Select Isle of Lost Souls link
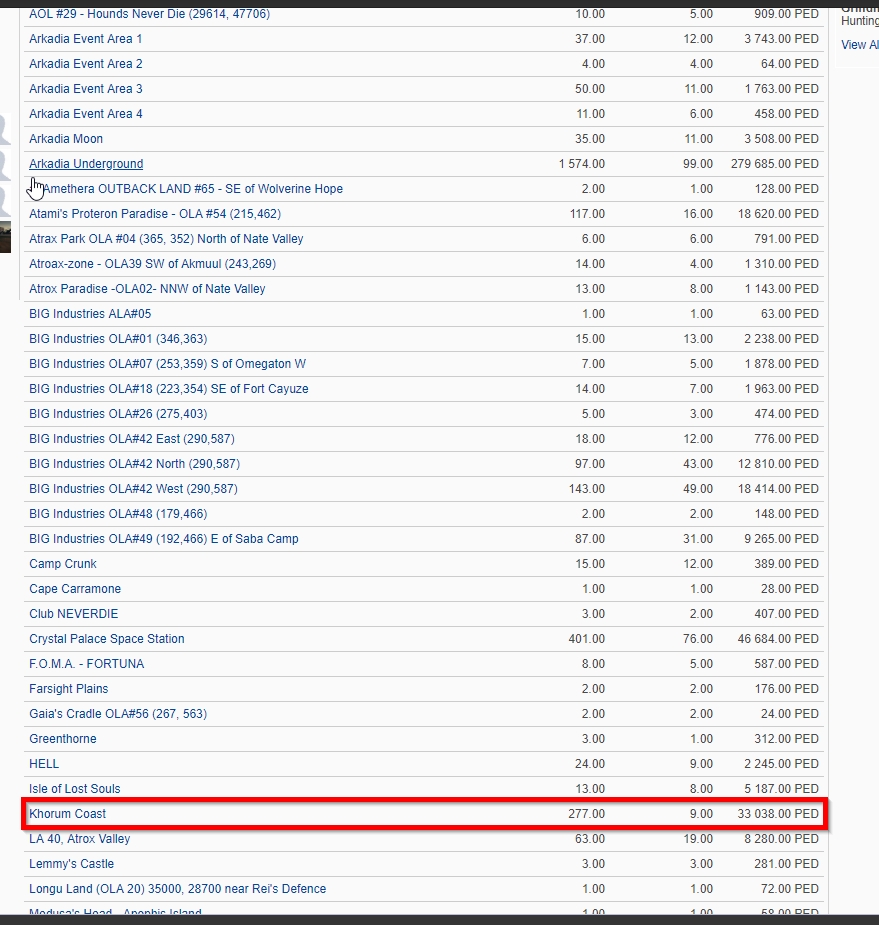The image size is (879, 925). (74, 789)
